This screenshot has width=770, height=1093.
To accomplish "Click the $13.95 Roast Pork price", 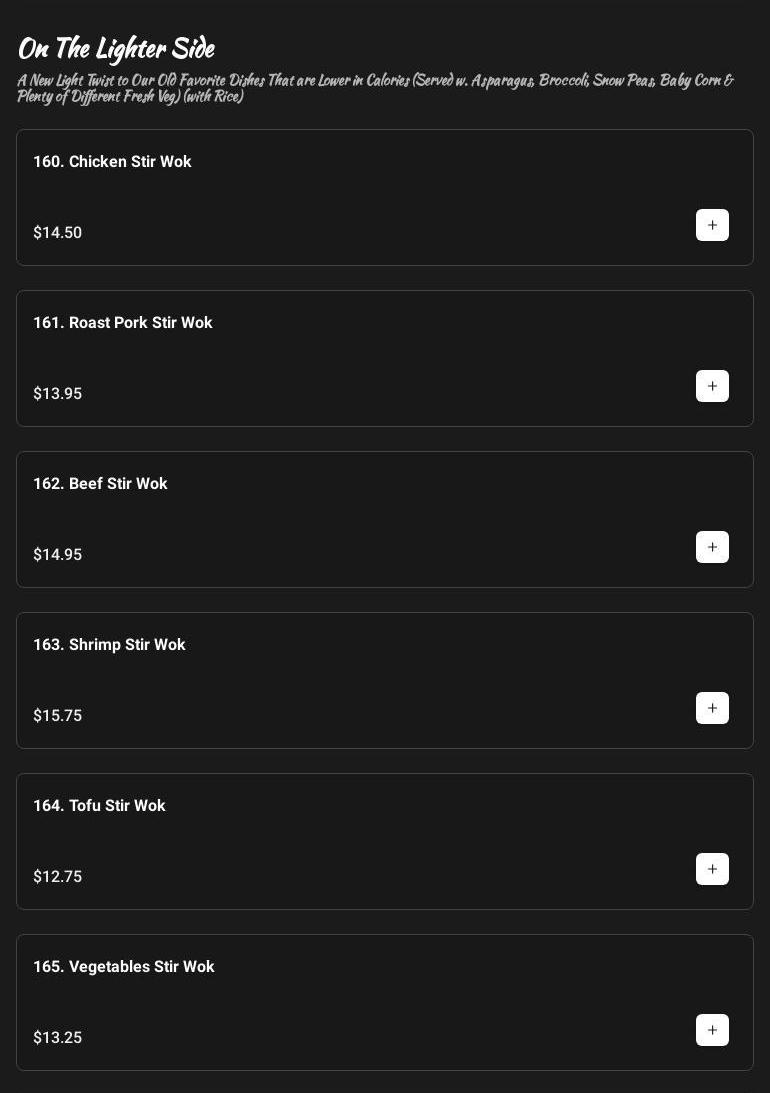I will click(58, 394).
